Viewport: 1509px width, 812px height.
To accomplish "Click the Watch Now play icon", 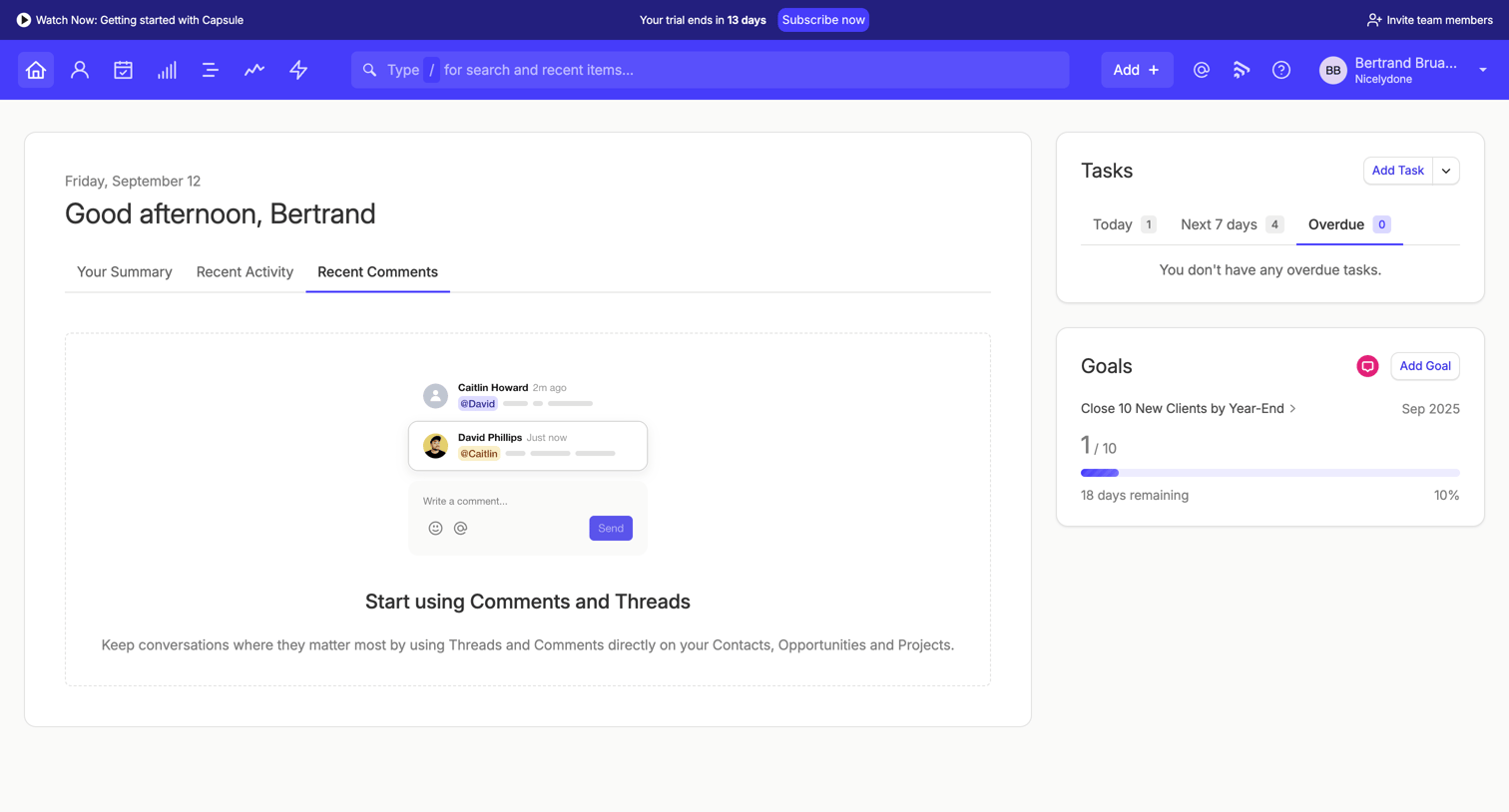I will (x=24, y=20).
